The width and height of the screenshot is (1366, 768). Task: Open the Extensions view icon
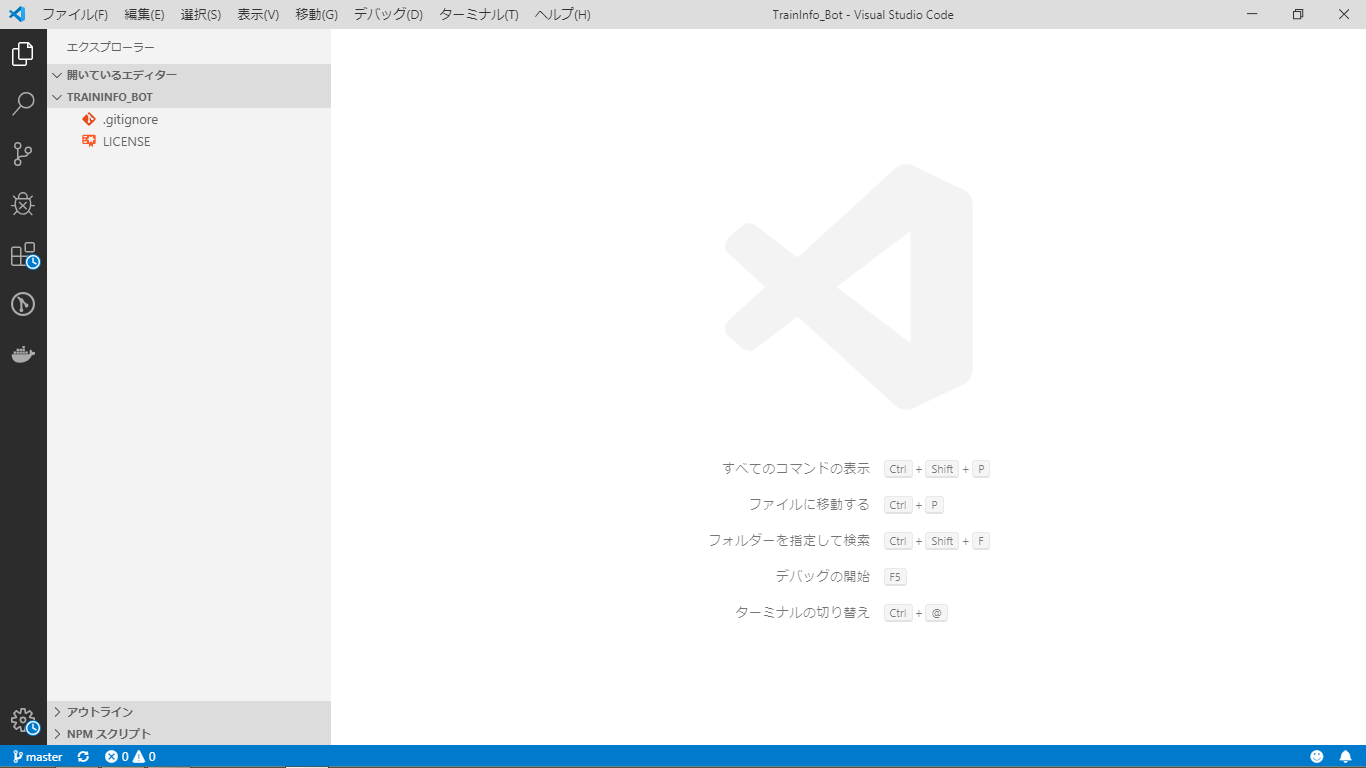[23, 254]
